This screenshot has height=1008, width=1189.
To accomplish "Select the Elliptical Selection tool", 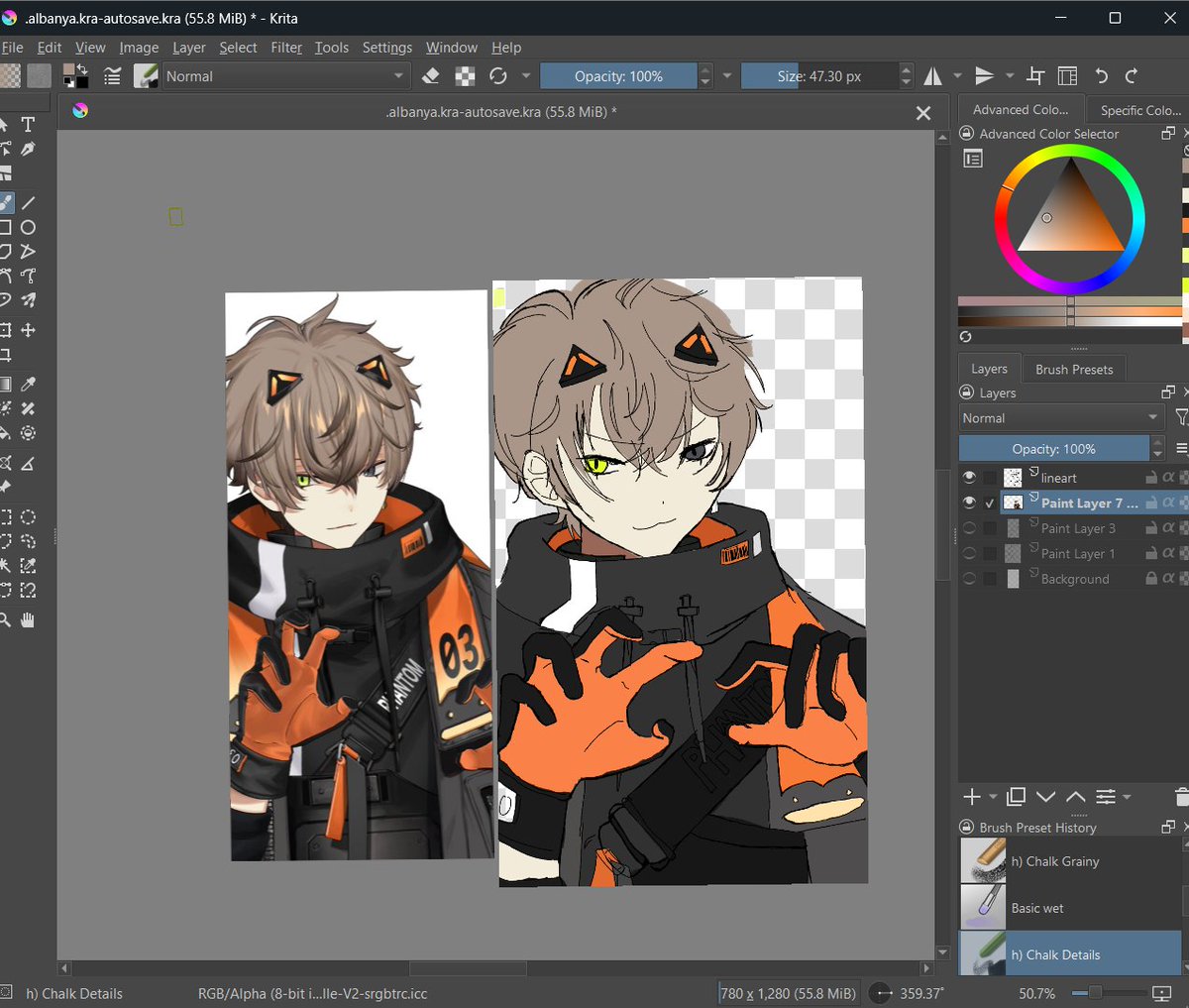I will (x=28, y=516).
